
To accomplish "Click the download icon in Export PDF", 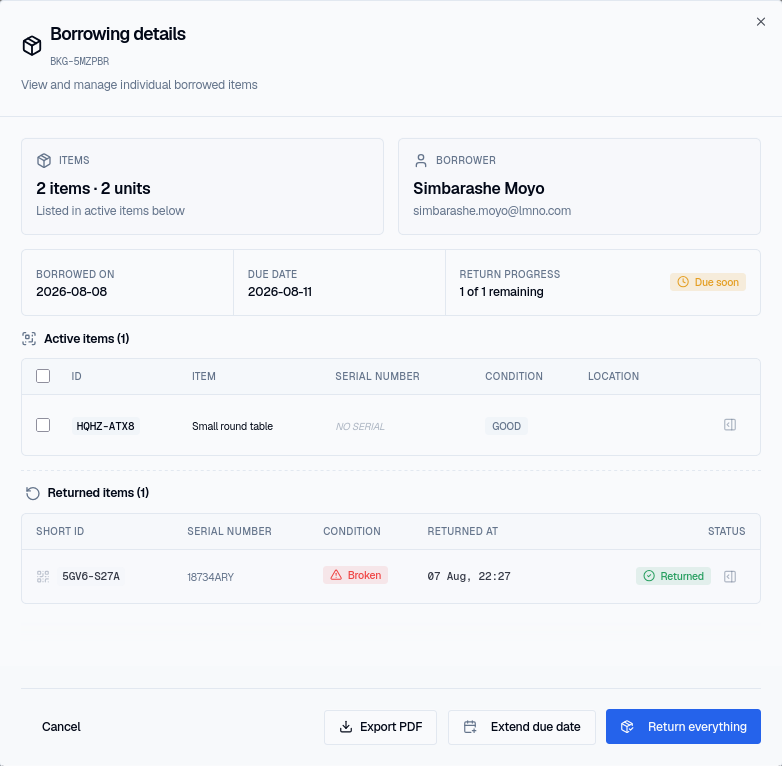I will 346,727.
